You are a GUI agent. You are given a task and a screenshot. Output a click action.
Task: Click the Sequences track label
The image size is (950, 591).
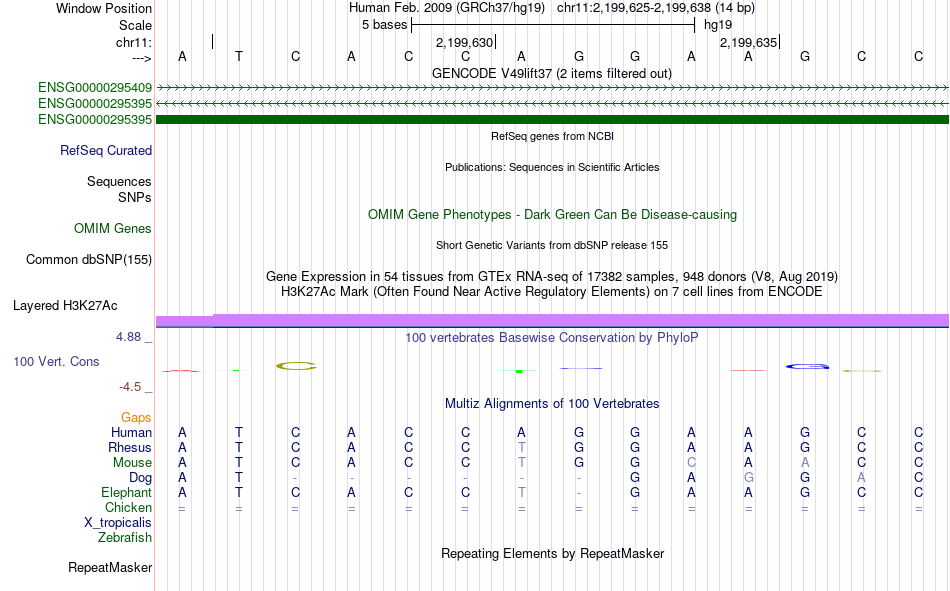coord(119,181)
